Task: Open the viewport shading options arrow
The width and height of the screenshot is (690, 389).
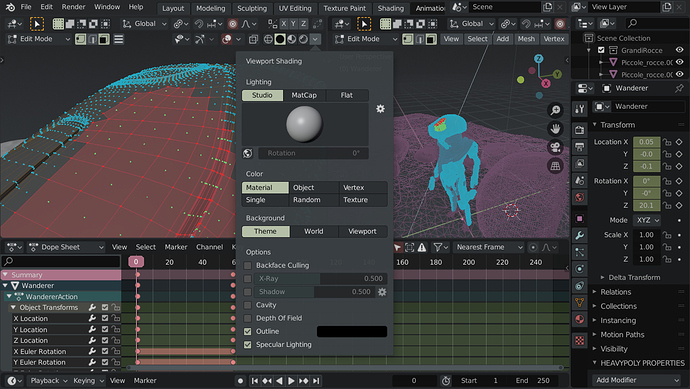Action: click(315, 39)
